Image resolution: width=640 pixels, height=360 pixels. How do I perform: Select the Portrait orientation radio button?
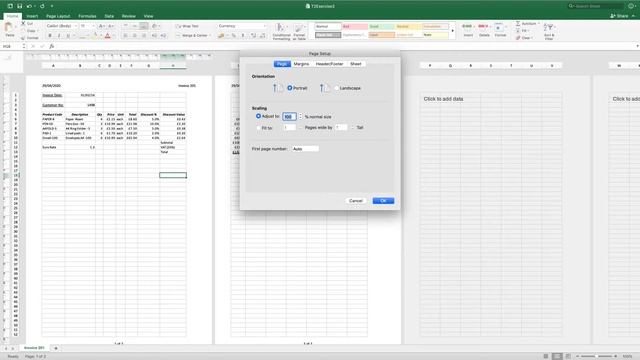[x=290, y=88]
